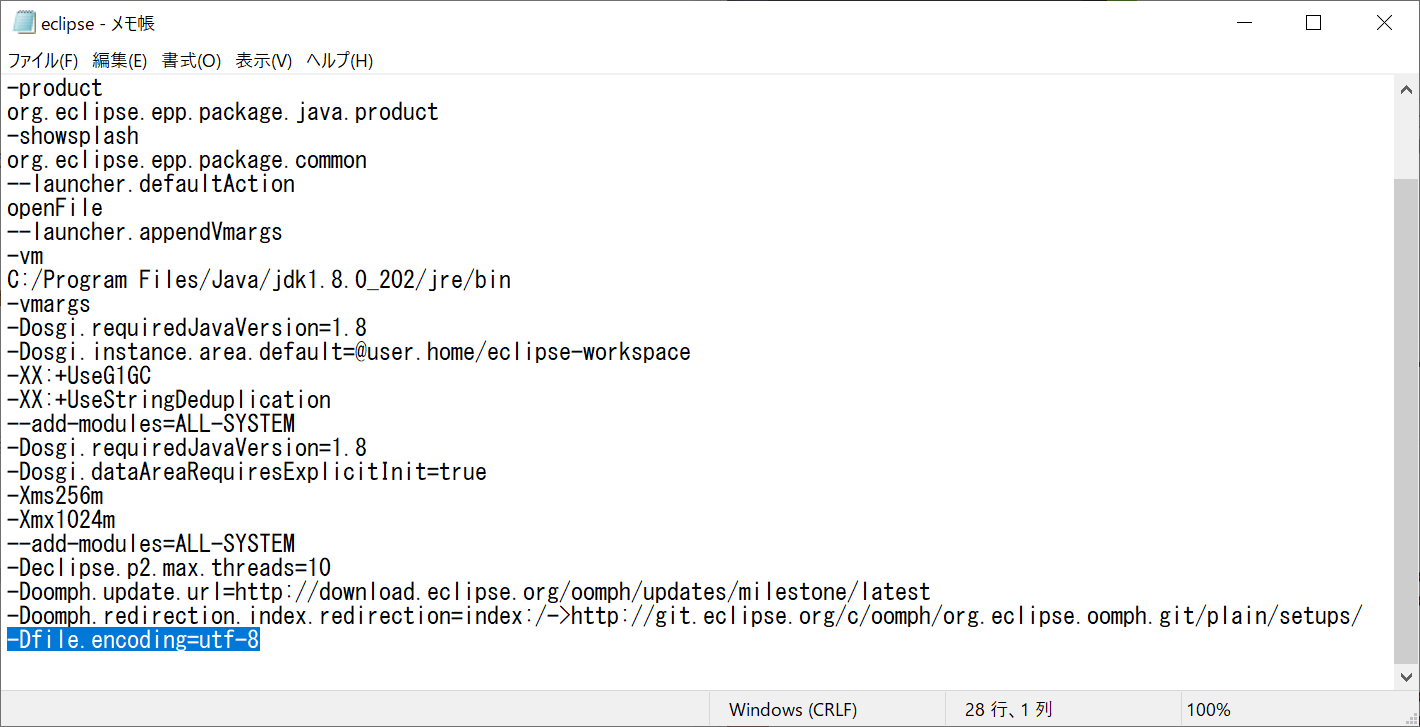Image resolution: width=1420 pixels, height=727 pixels.
Task: Open the 書式(O) menu
Action: [x=190, y=60]
